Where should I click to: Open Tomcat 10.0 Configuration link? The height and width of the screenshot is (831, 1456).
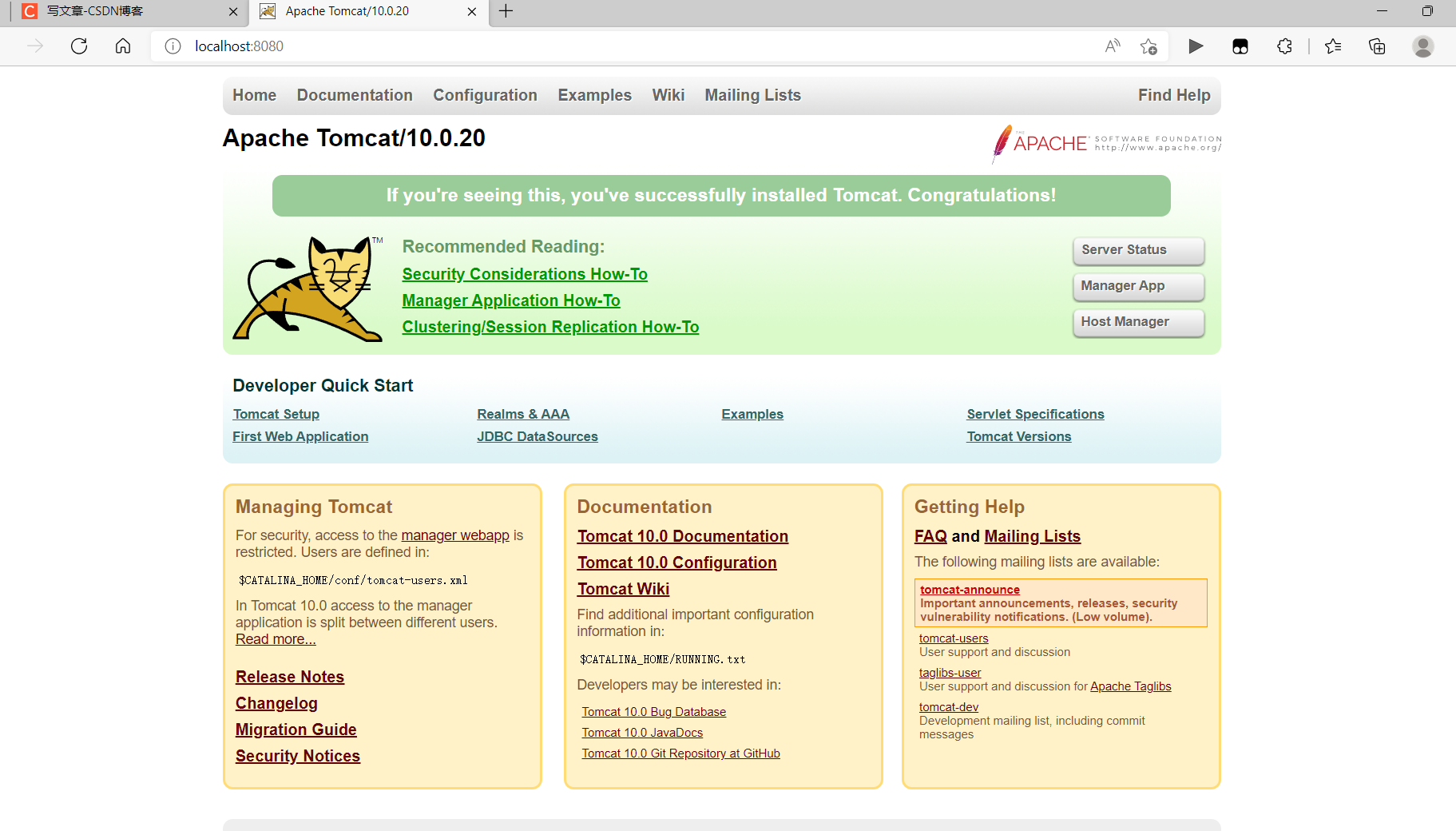tap(676, 563)
